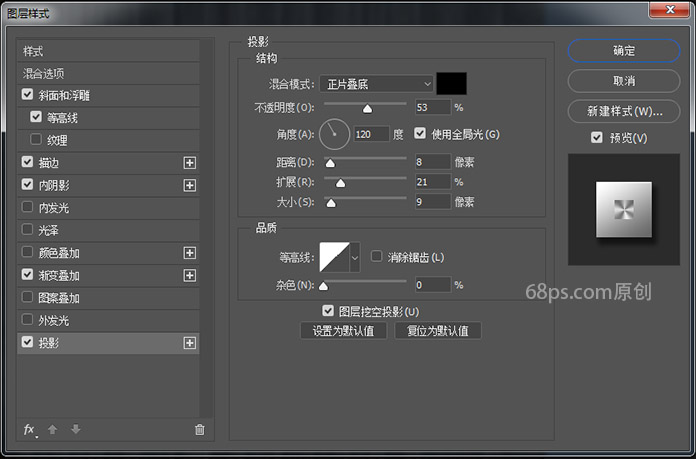
Task: Click the 扩展 slider handle
Action: click(340, 183)
